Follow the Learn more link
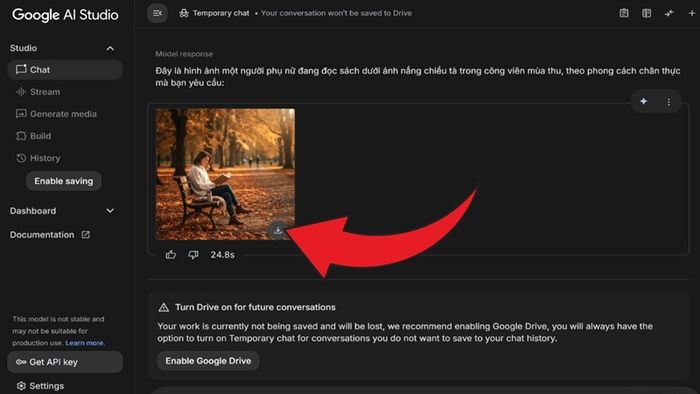 click(85, 343)
